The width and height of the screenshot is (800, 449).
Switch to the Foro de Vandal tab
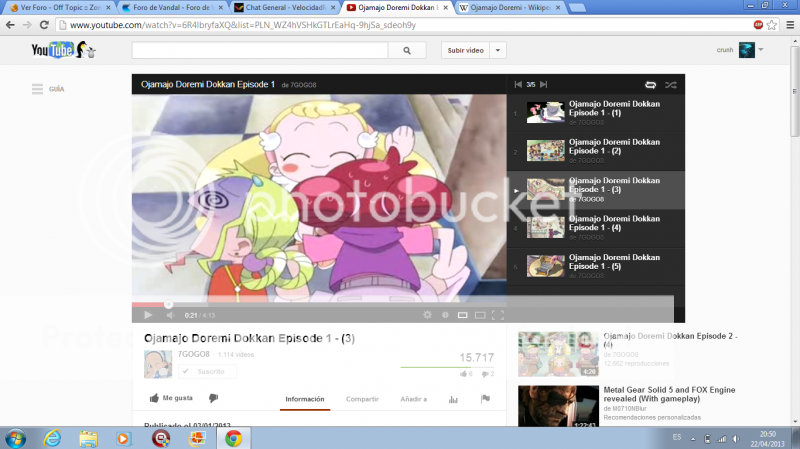click(173, 7)
